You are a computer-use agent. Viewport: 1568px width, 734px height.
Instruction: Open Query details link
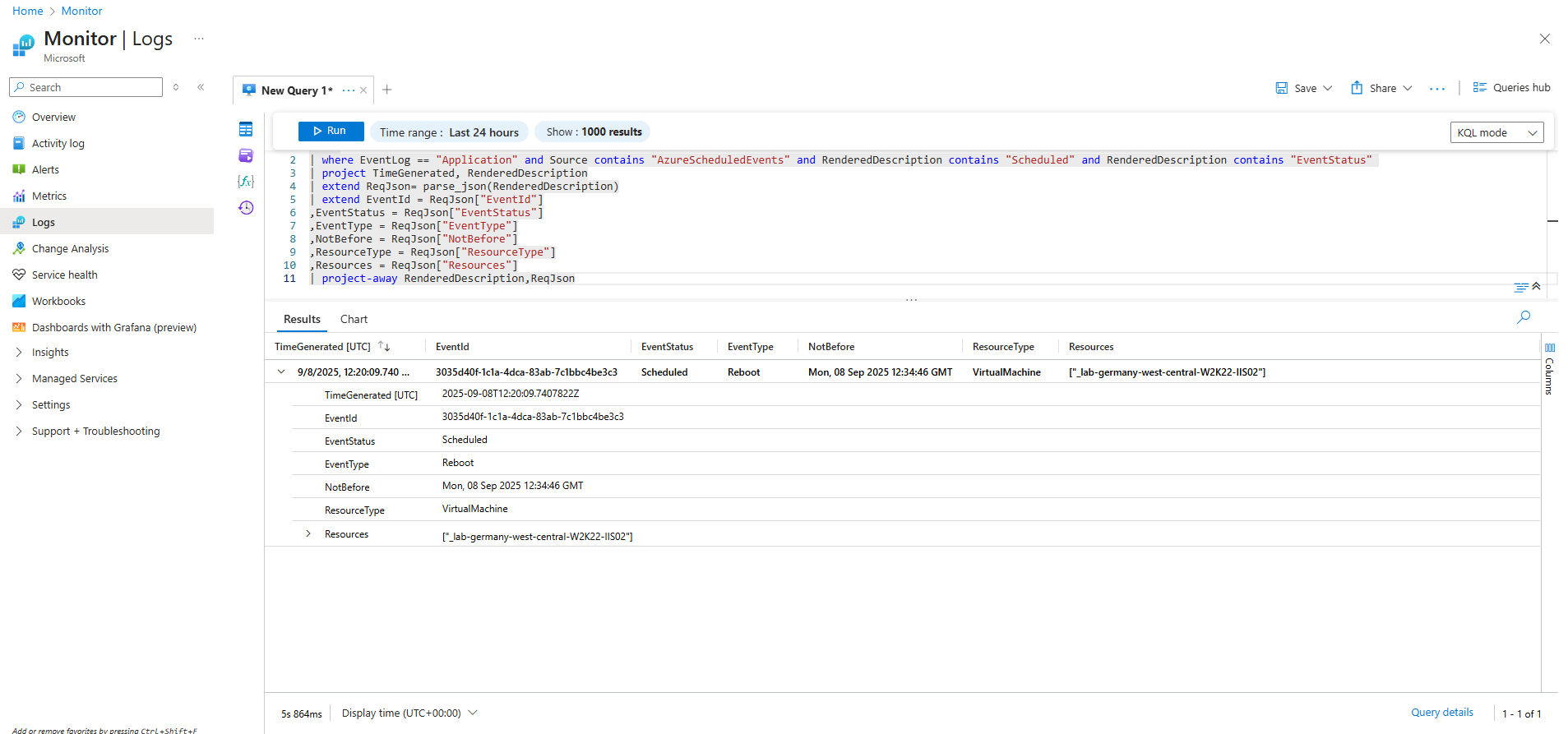click(x=1442, y=713)
